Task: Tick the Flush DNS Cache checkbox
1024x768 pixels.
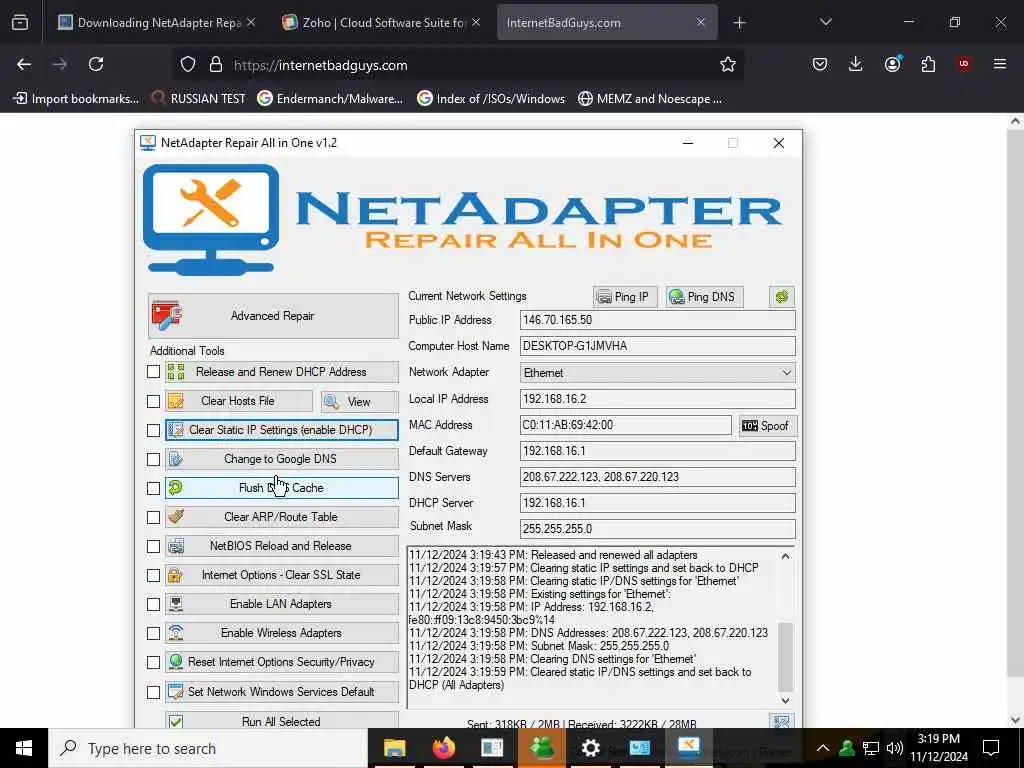Action: [153, 488]
